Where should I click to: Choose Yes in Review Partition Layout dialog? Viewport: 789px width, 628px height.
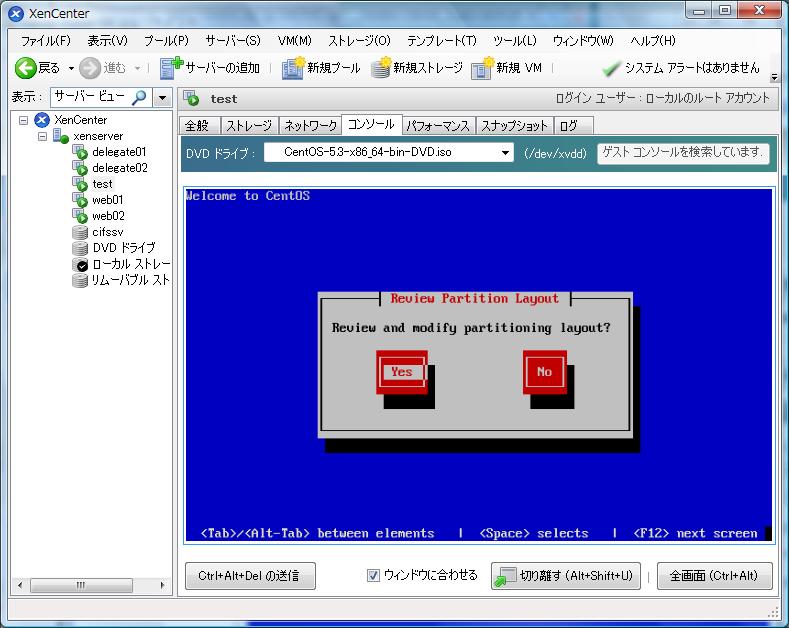tap(402, 372)
